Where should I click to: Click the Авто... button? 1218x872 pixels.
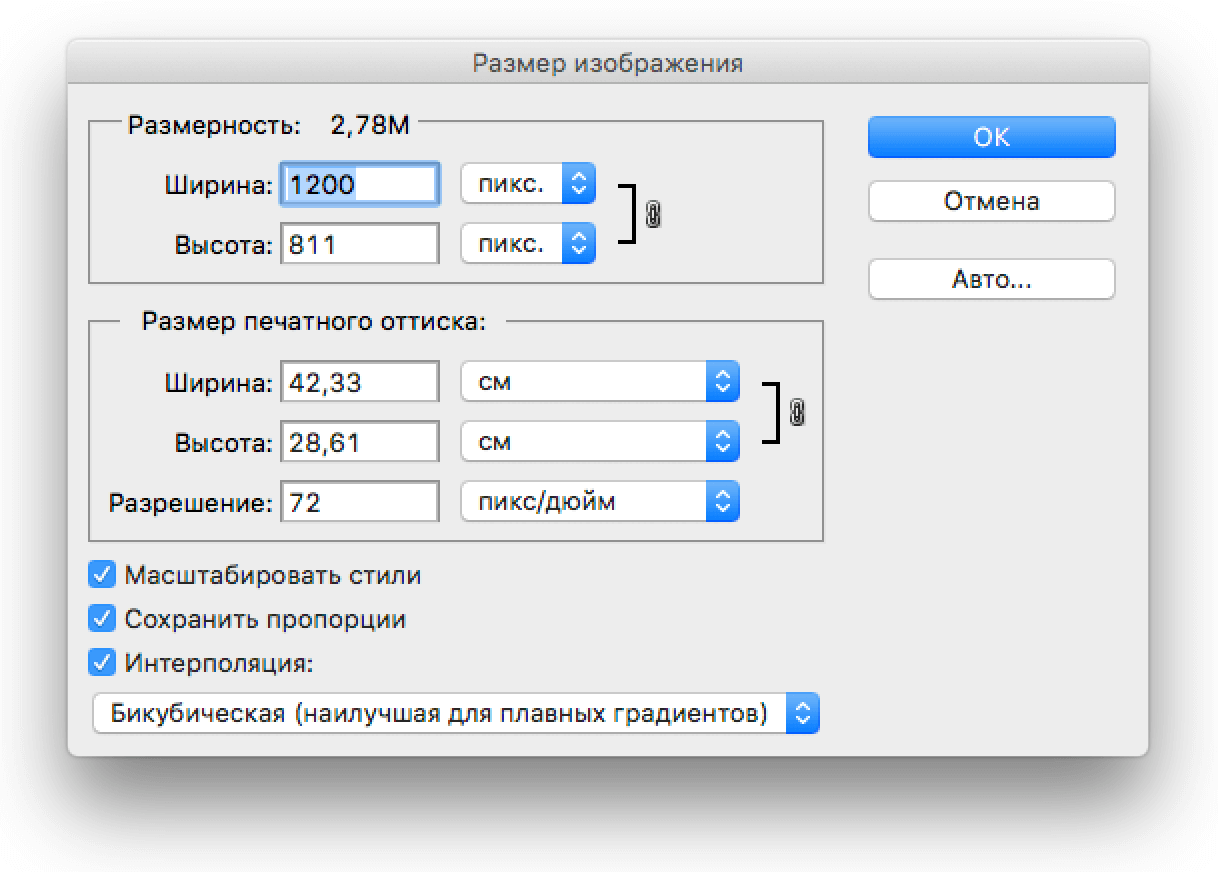point(991,280)
